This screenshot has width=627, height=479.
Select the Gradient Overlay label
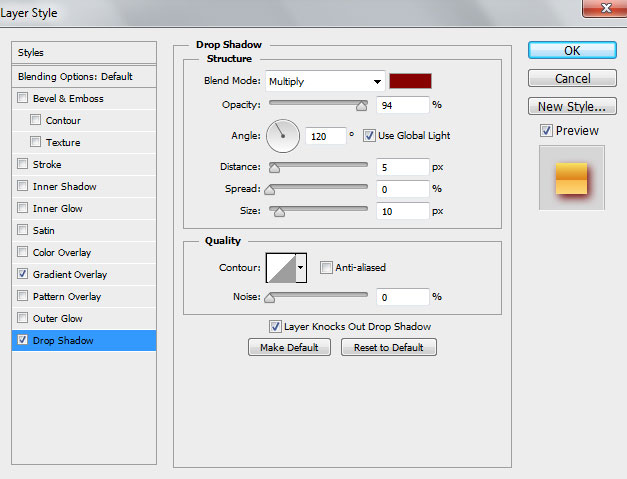[70, 274]
